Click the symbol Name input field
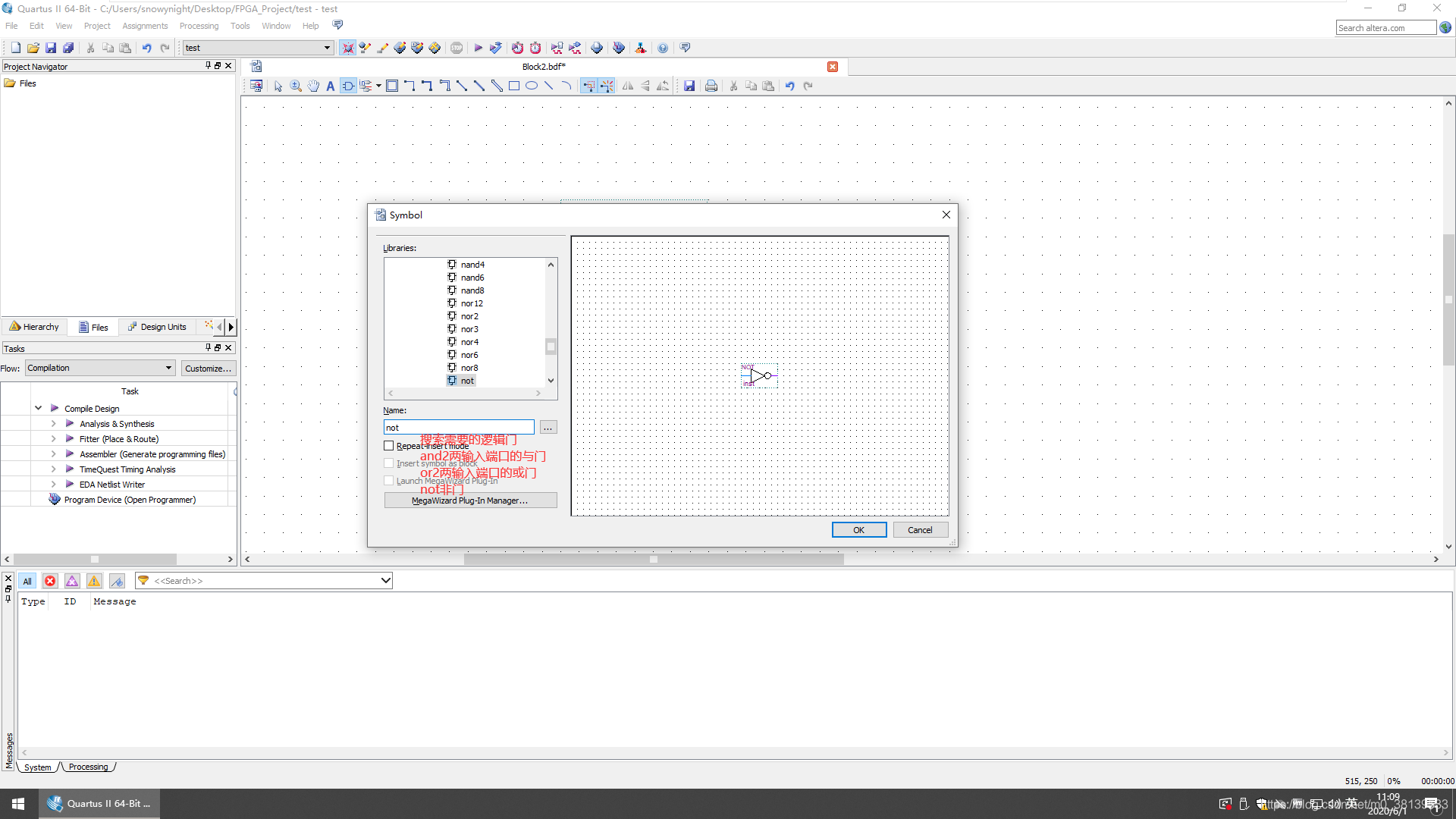 pyautogui.click(x=458, y=428)
